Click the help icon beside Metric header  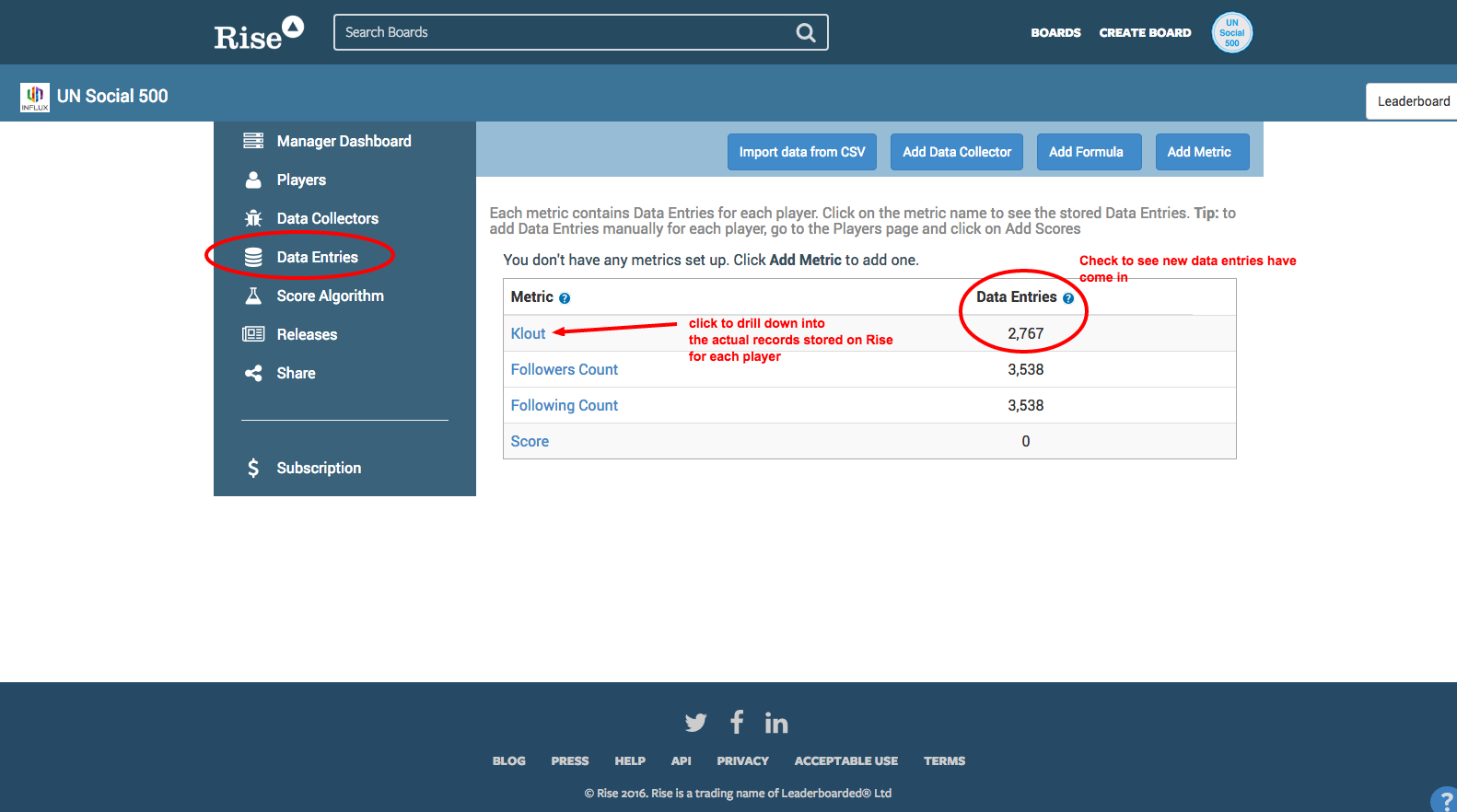[565, 298]
